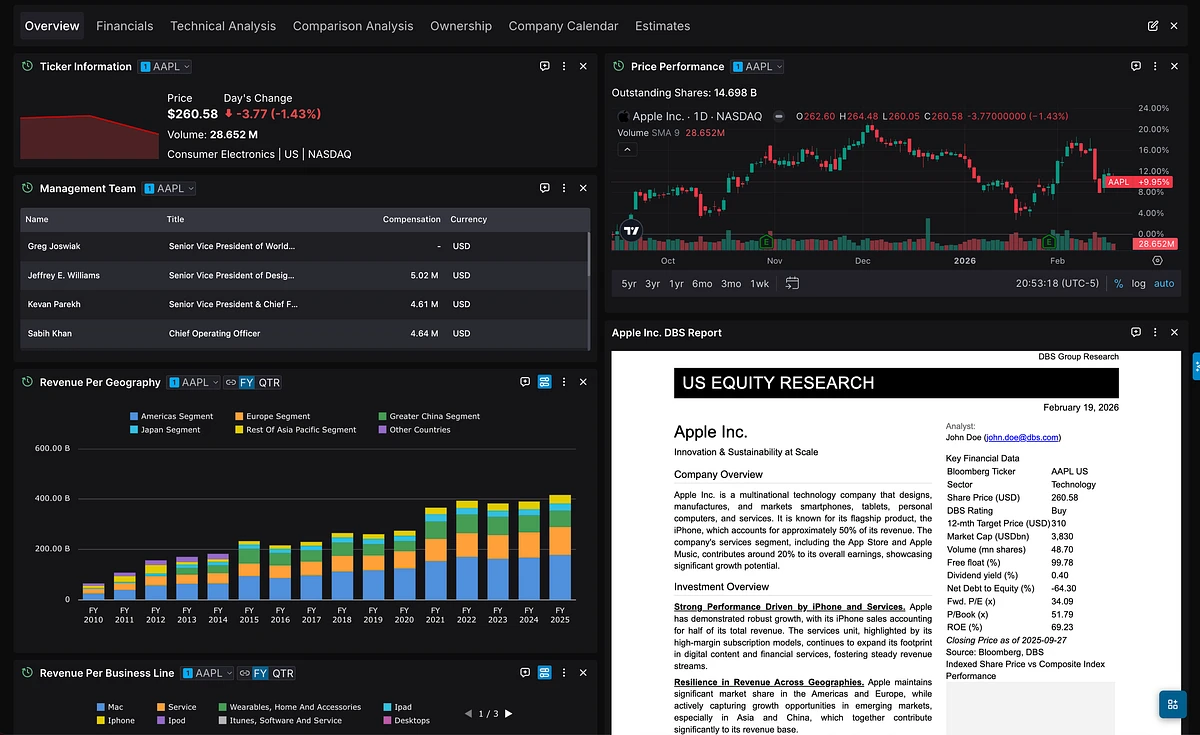The image size is (1200, 735).
Task: Click the Greater China Segment legend swatch
Action: [x=382, y=416]
